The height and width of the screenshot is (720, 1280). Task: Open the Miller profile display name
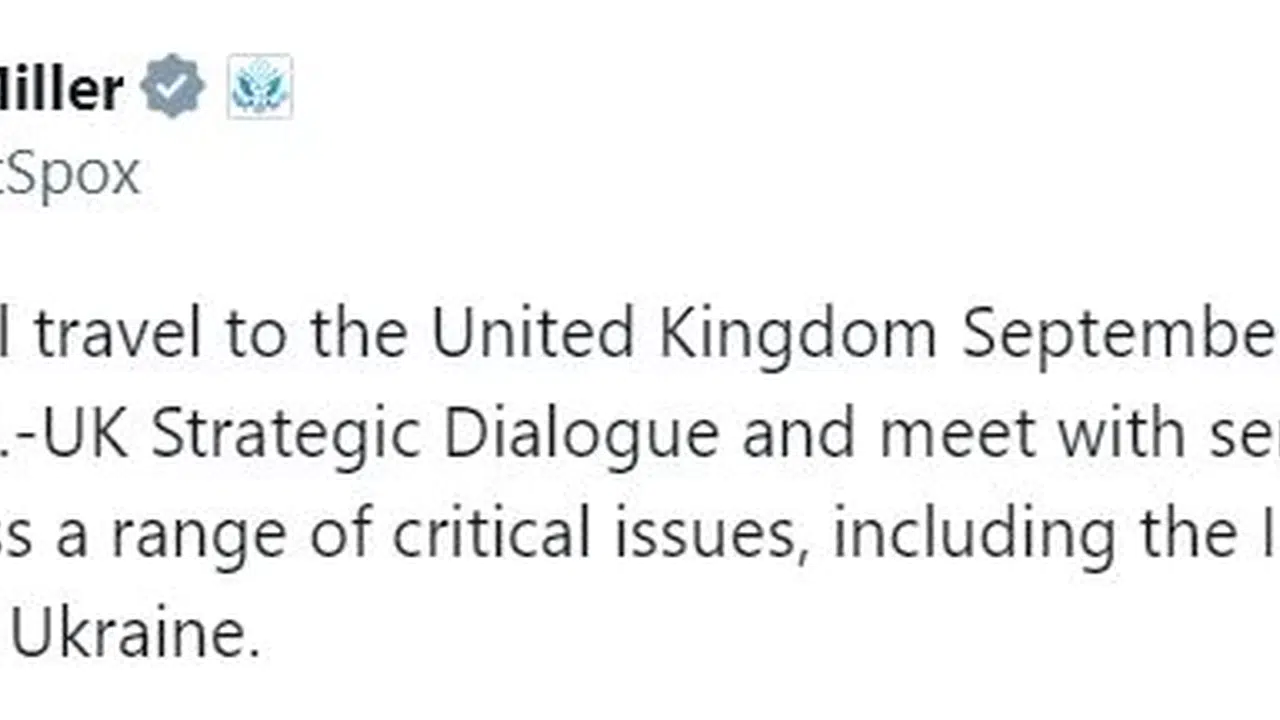(62, 88)
